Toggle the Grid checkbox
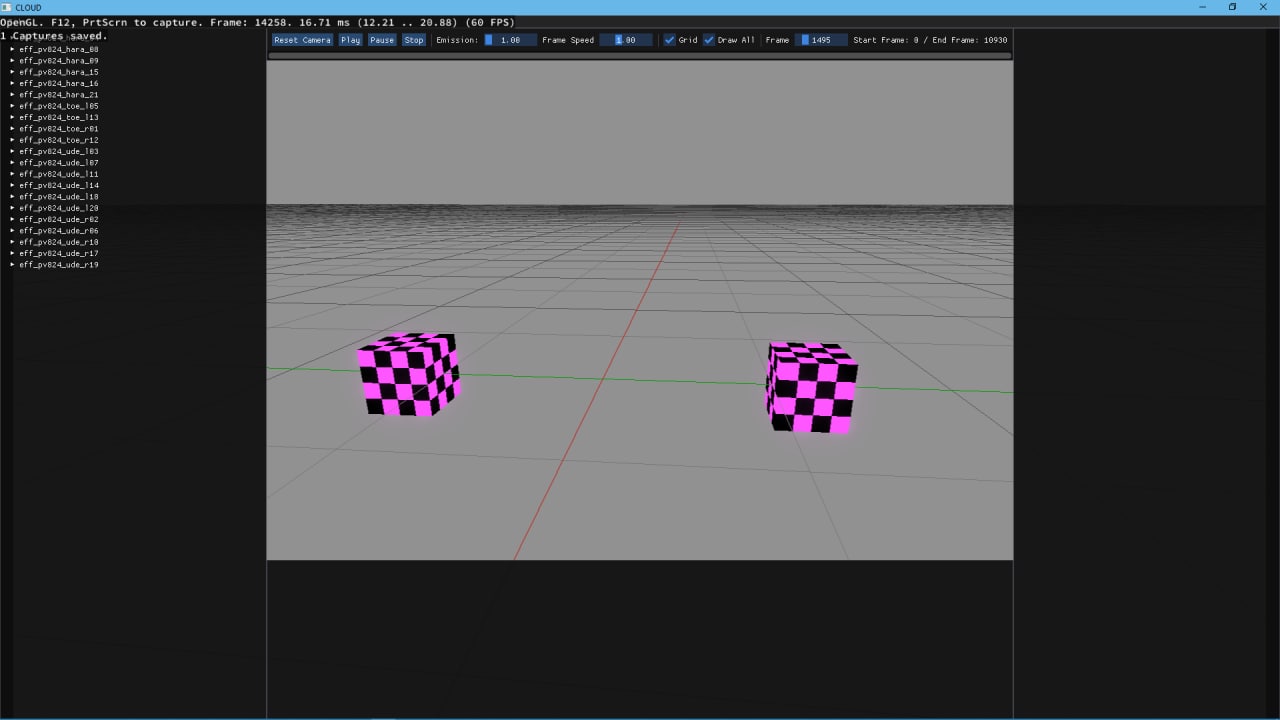 pyautogui.click(x=670, y=40)
